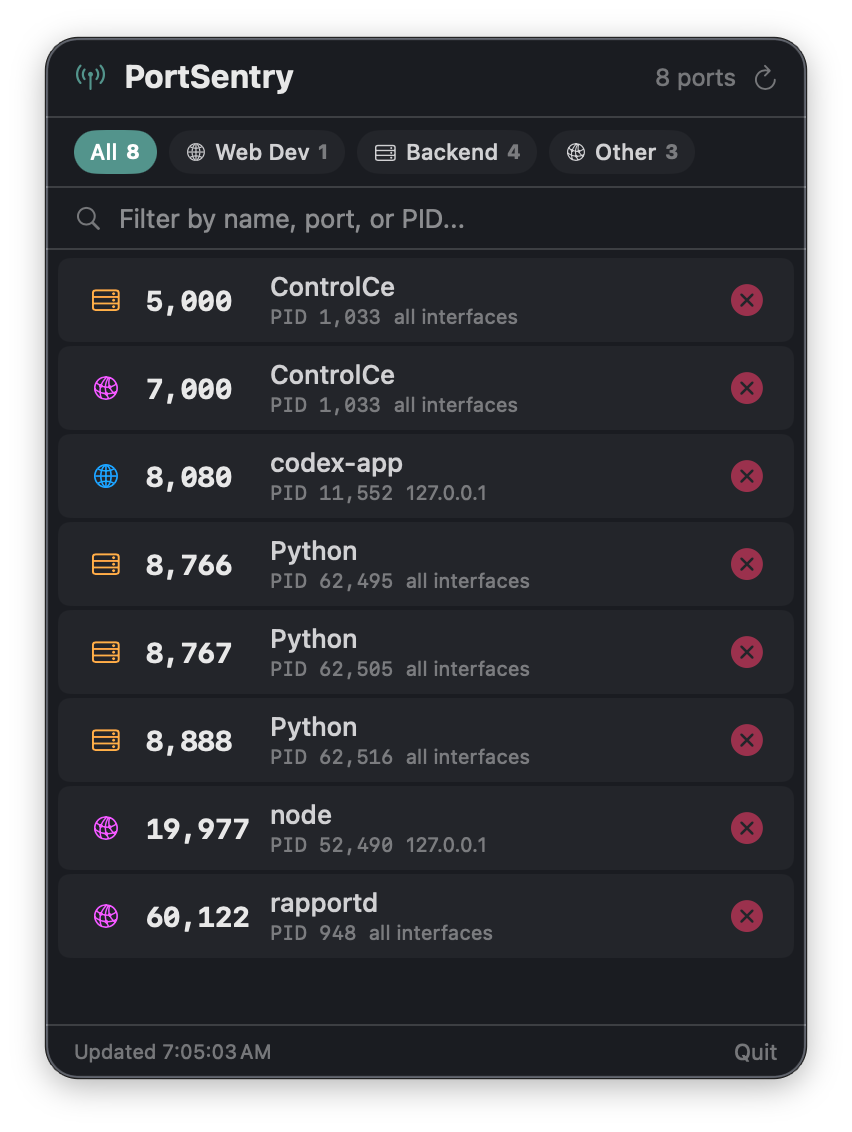852x1132 pixels.
Task: Terminate codex-app on port 8,080
Action: pos(746,476)
